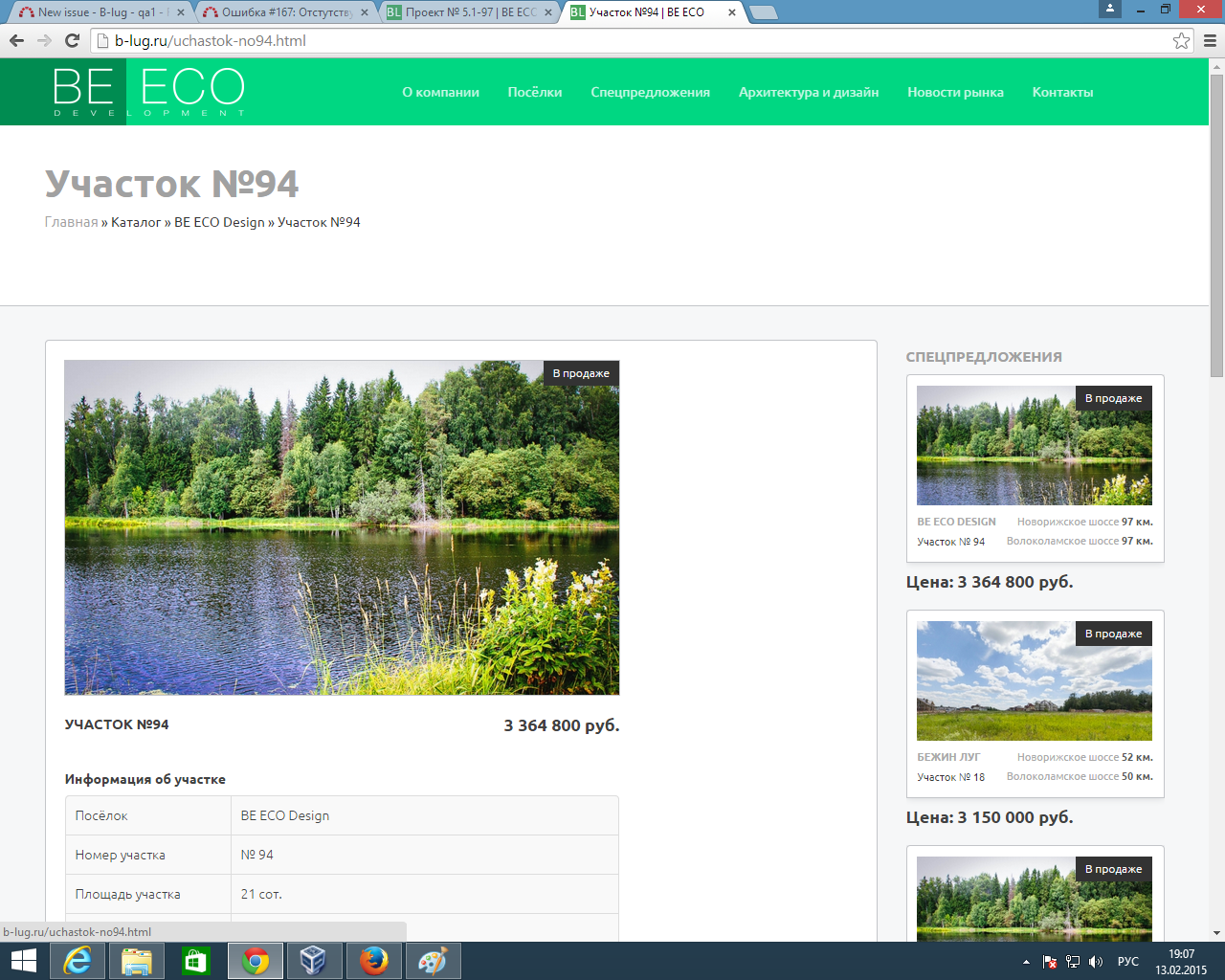Open Internet Explorer from the taskbar

click(77, 961)
